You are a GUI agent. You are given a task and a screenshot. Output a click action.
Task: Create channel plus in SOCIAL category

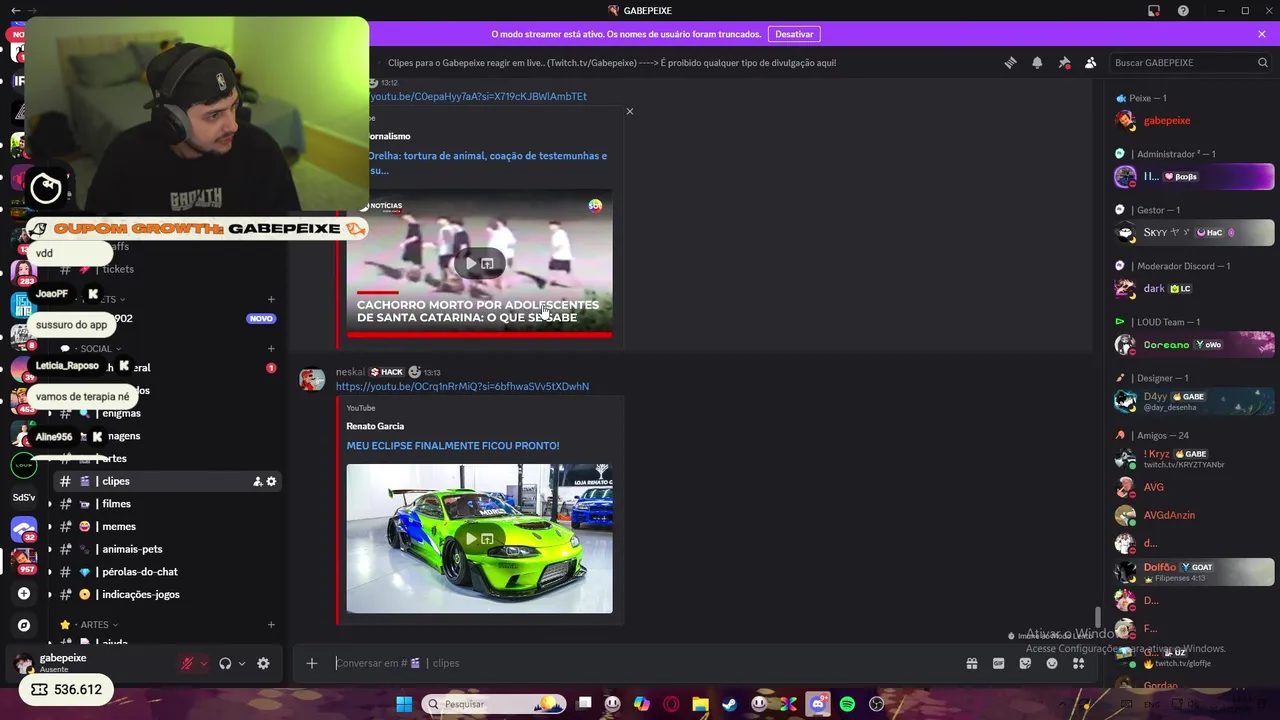pos(271,349)
